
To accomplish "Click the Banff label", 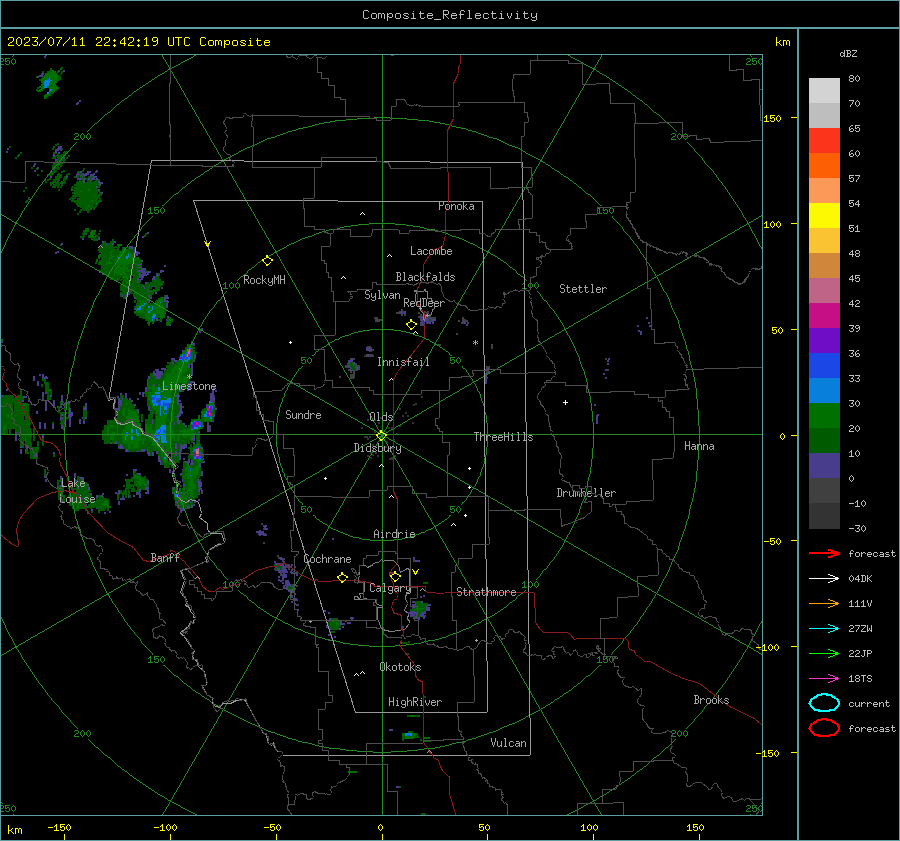I will [x=165, y=557].
